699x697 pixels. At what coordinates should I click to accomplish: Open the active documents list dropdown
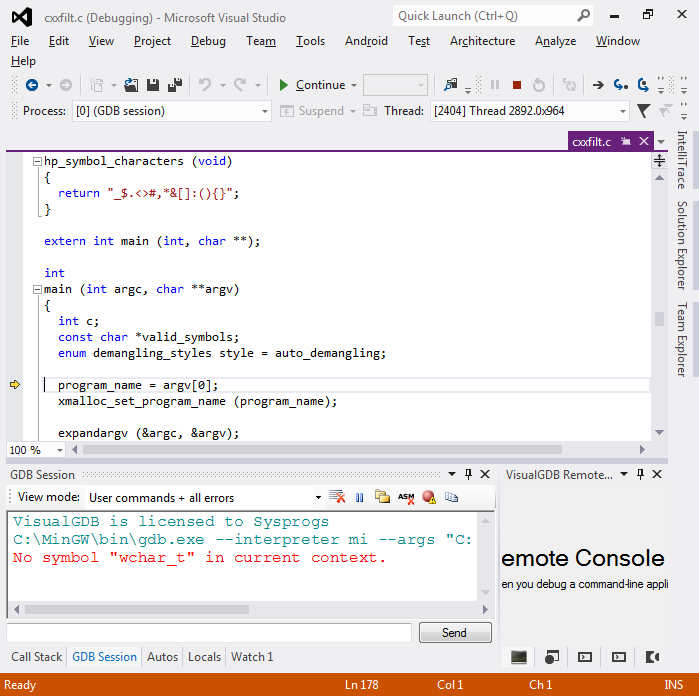click(661, 142)
